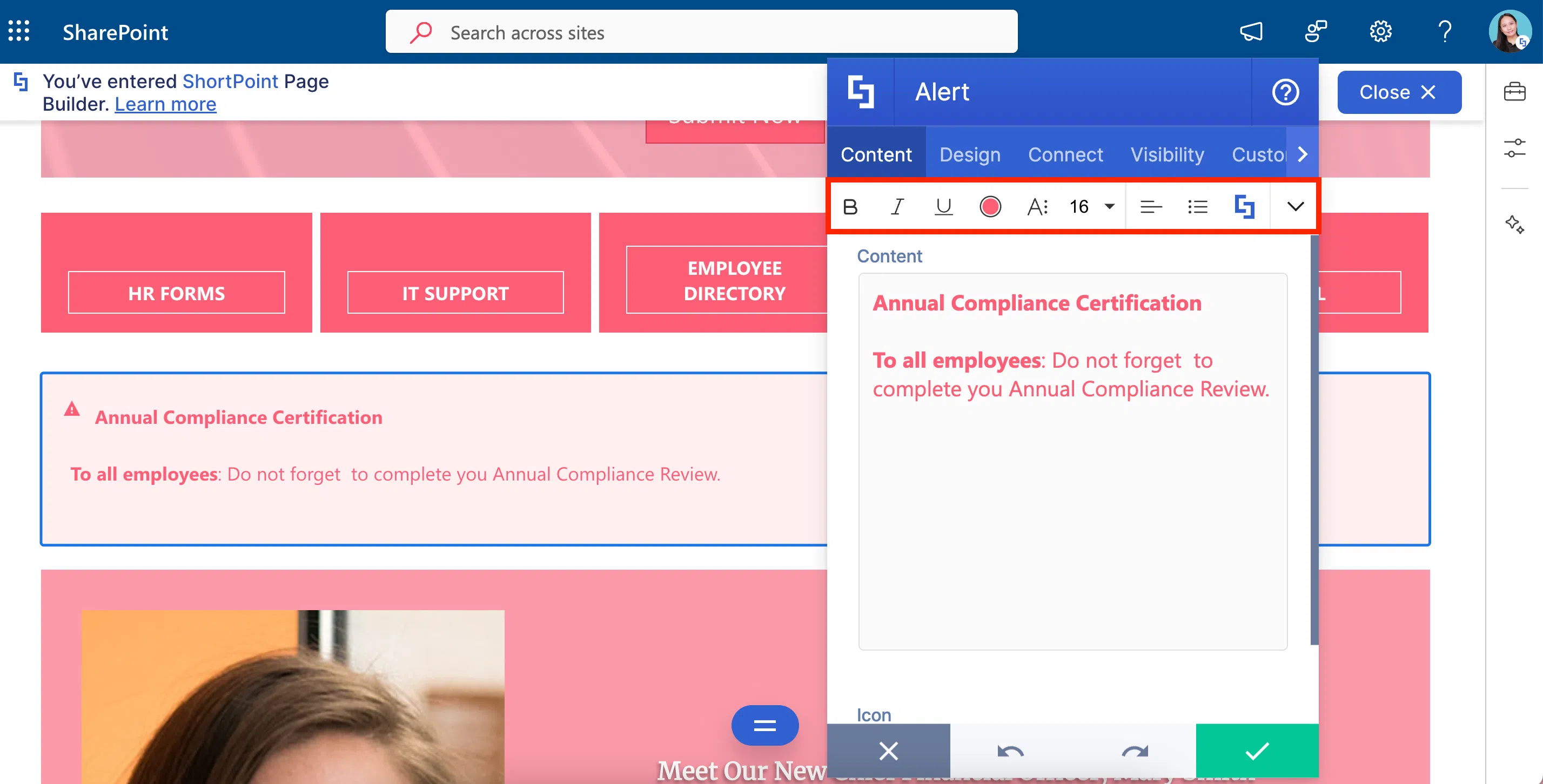Screen dimensions: 1543x784
Task: Open the social sharing icon in header
Action: click(1316, 31)
